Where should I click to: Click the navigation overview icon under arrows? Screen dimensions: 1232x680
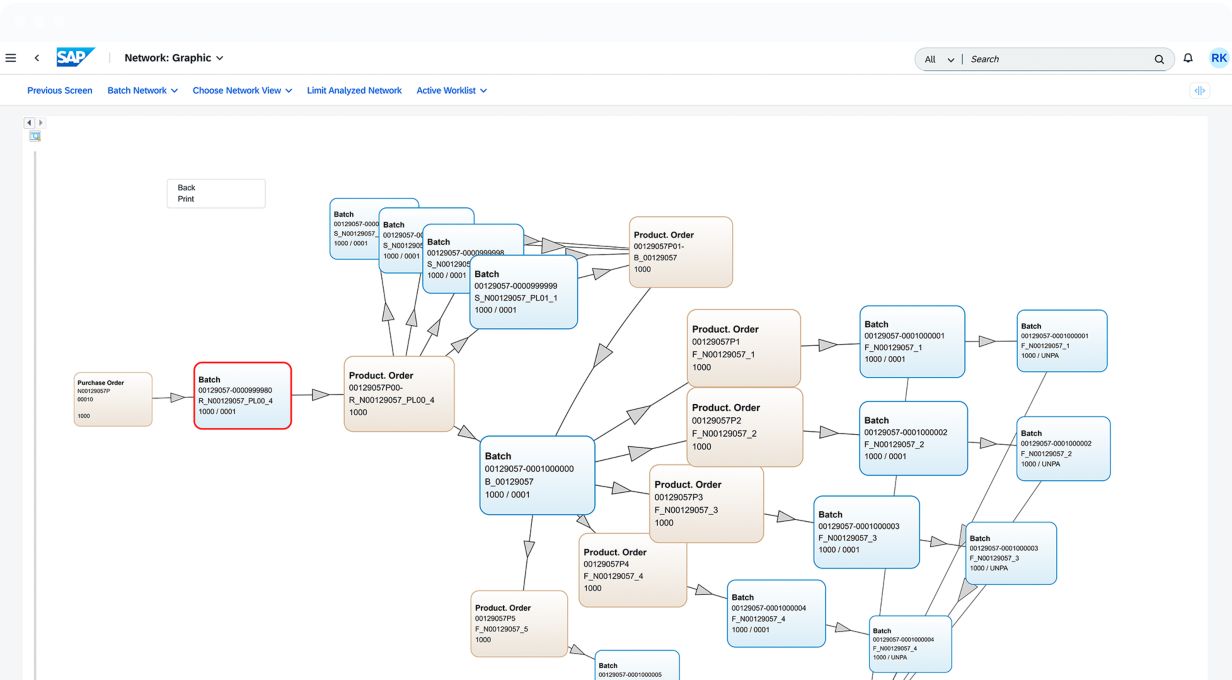click(35, 136)
